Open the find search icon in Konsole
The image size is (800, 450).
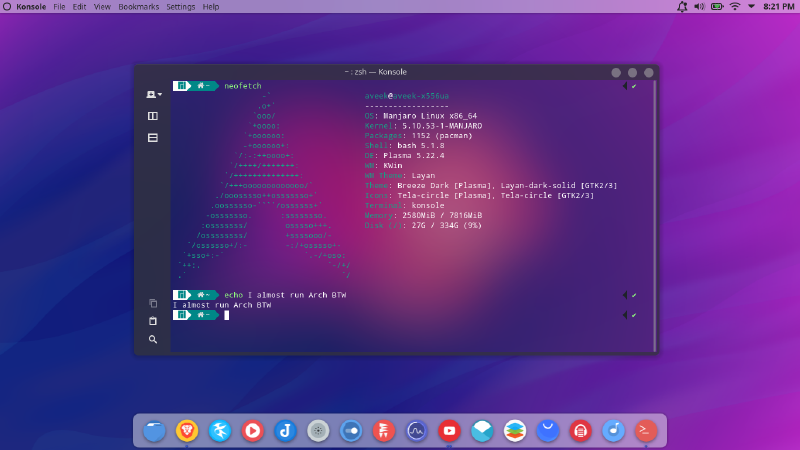click(x=153, y=340)
